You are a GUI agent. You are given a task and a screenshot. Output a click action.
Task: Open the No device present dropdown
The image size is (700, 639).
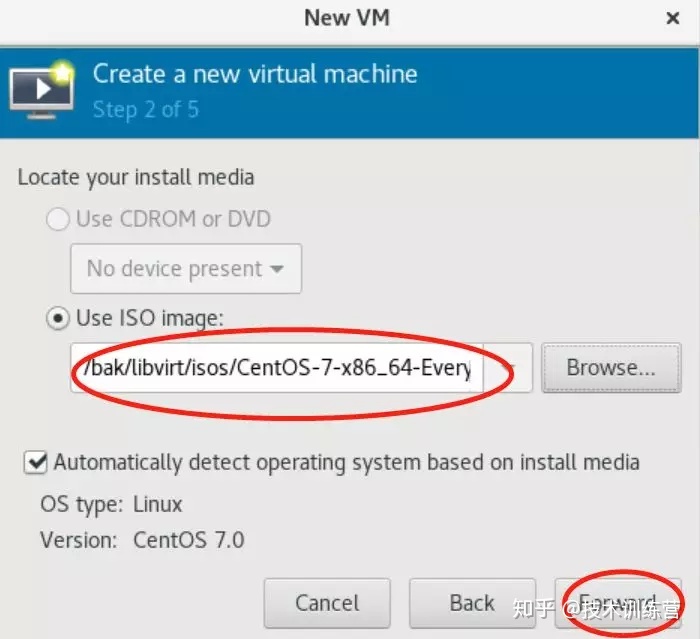point(186,268)
